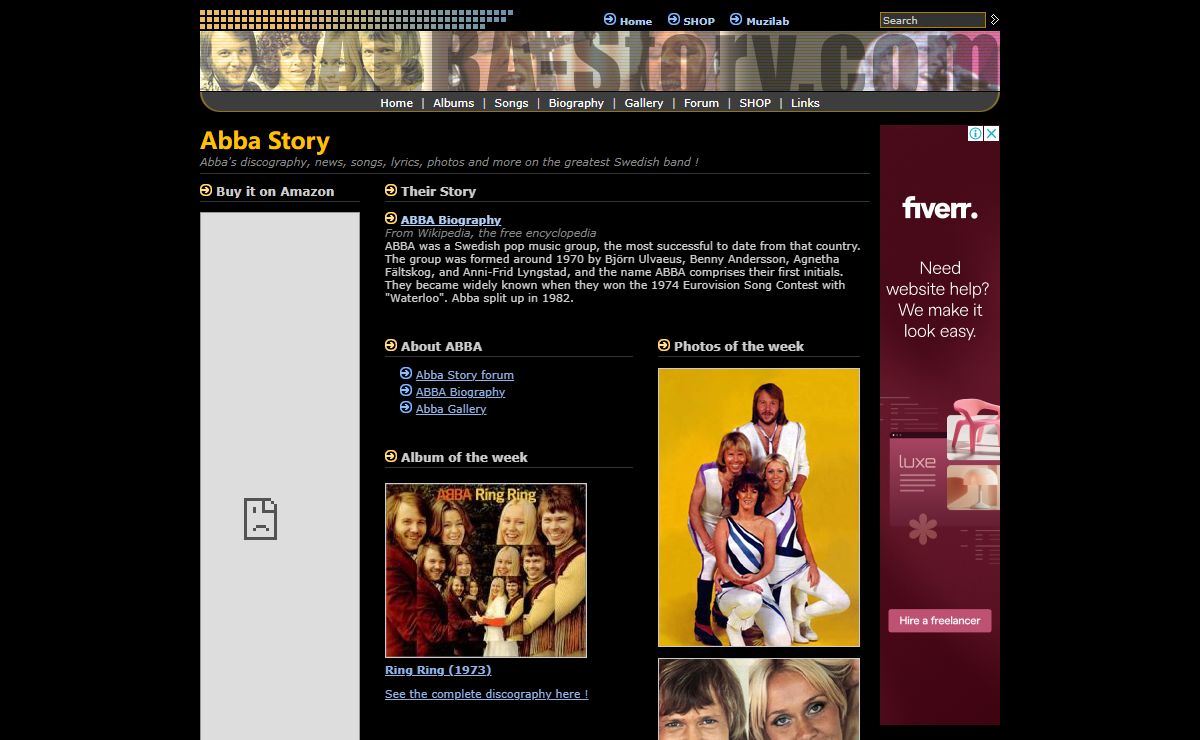
Task: Visit the Abba Story forum link
Action: pos(465,375)
